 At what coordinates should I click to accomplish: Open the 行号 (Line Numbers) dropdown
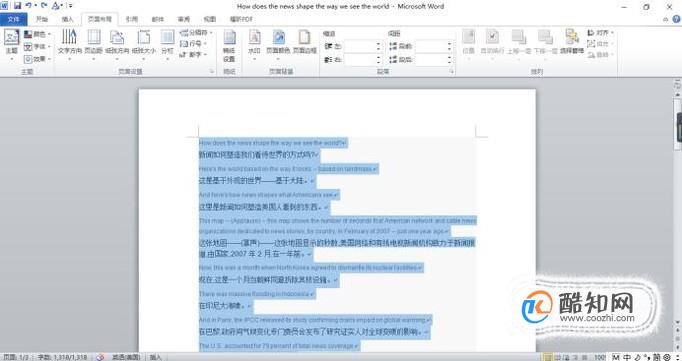click(x=193, y=43)
